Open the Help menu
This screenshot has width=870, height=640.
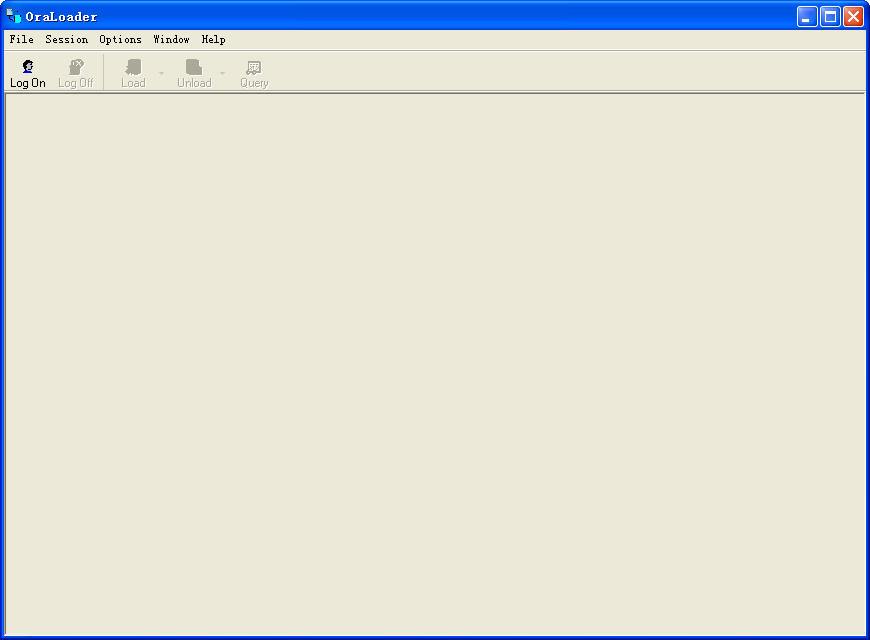(214, 39)
